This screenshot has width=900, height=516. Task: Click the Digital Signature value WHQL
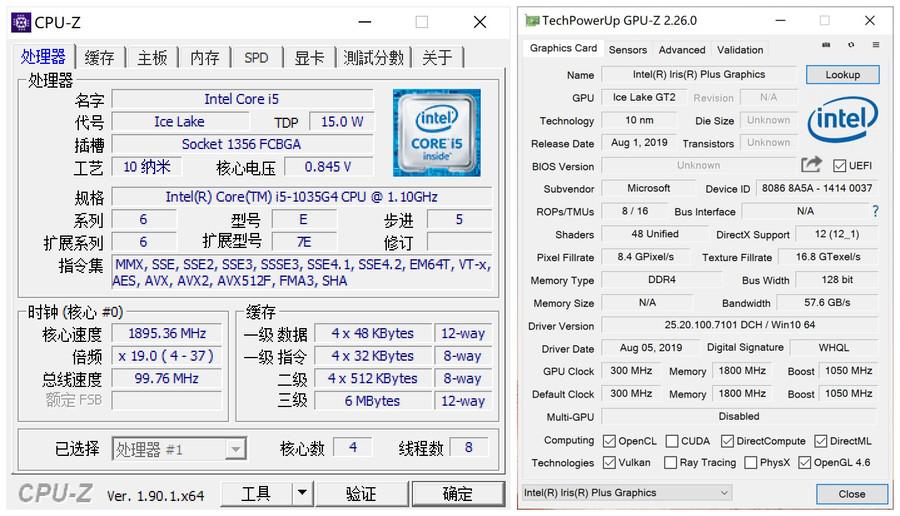pyautogui.click(x=834, y=348)
